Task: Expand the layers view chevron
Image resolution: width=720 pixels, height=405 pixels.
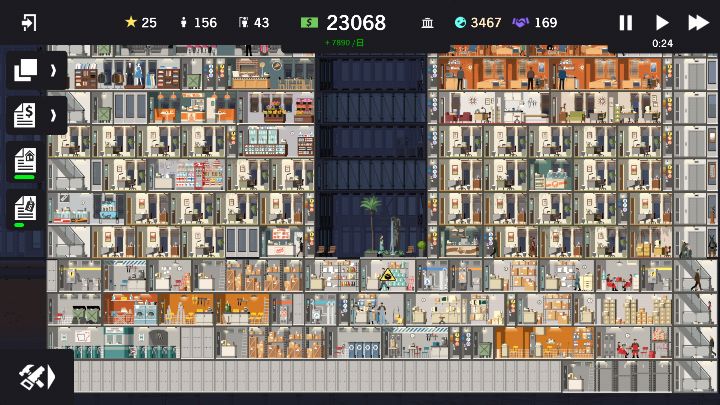Action: click(53, 70)
